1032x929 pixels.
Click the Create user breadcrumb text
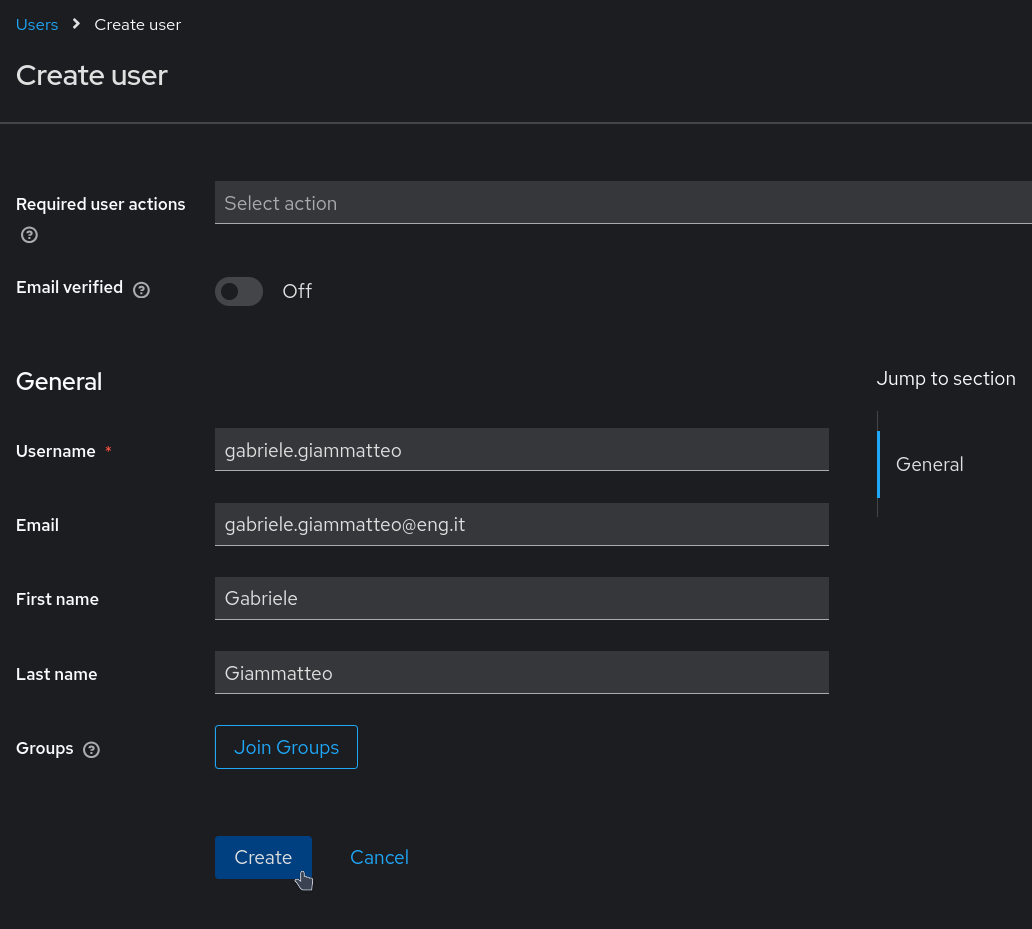(x=138, y=24)
